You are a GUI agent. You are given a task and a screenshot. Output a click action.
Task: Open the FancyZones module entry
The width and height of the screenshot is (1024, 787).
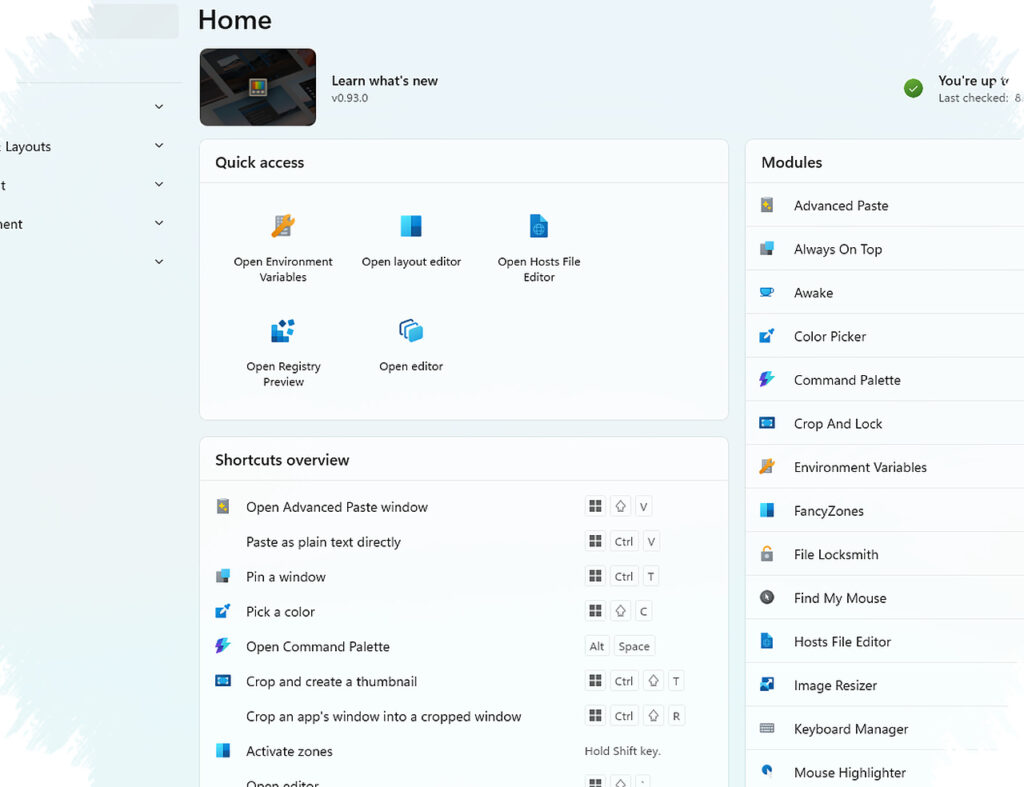click(885, 511)
